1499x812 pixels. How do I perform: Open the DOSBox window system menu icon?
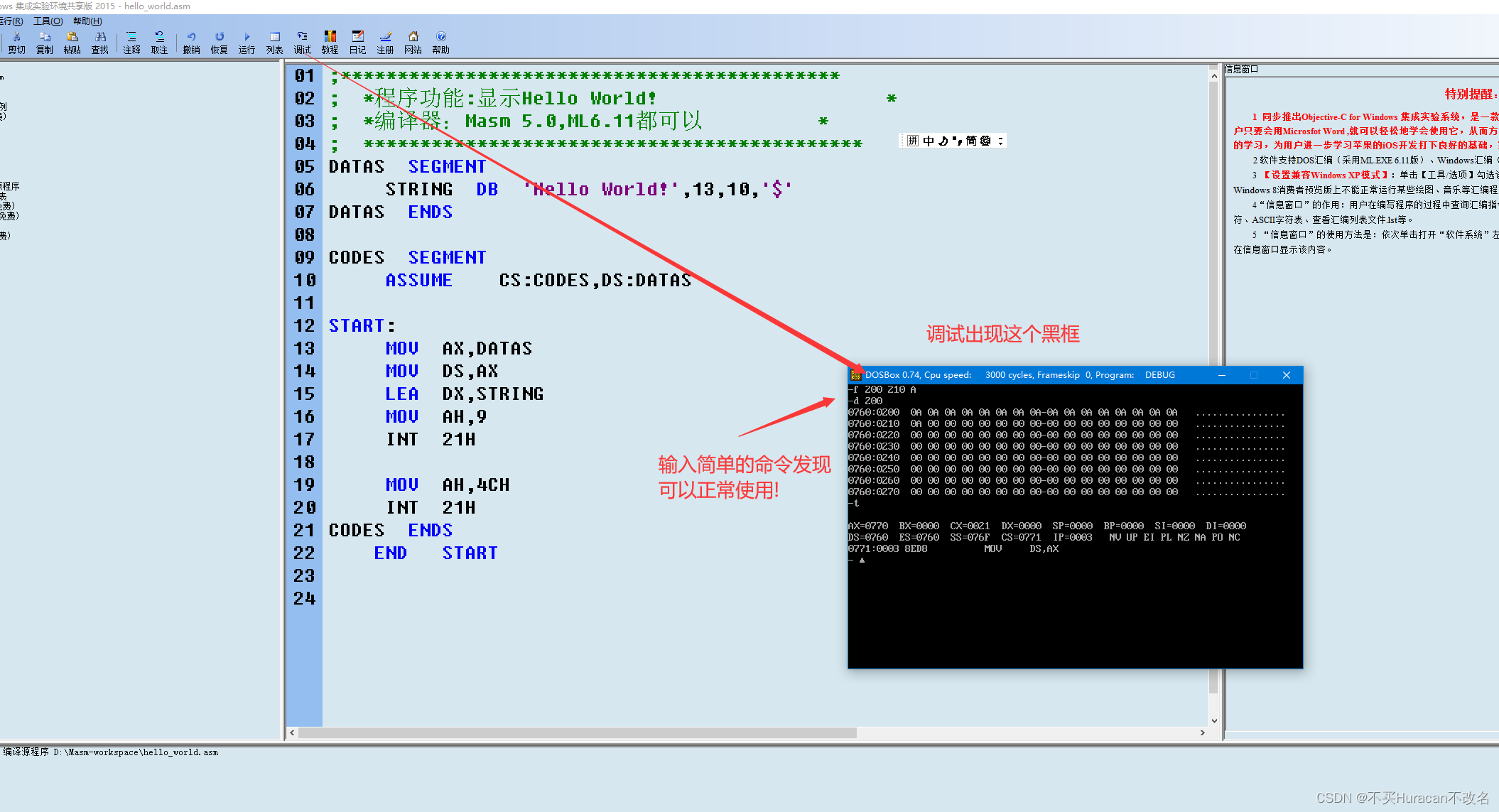click(x=856, y=375)
